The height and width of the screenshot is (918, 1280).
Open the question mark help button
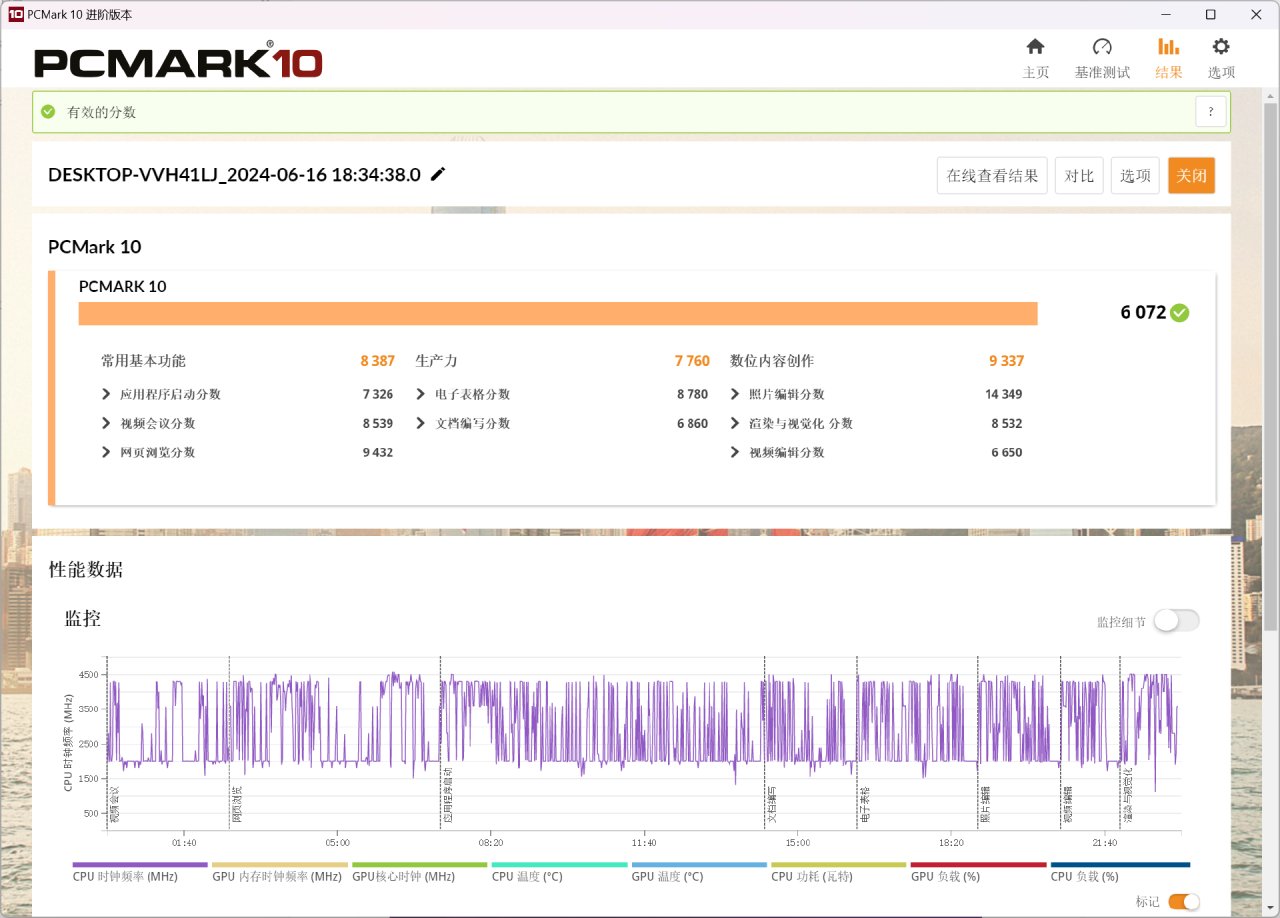1211,112
